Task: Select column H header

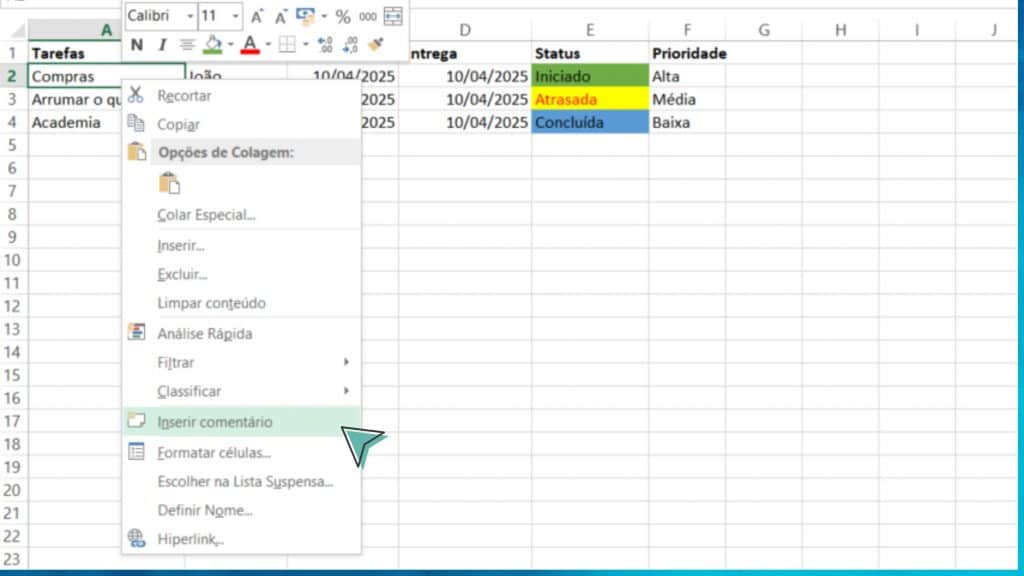Action: coord(840,29)
